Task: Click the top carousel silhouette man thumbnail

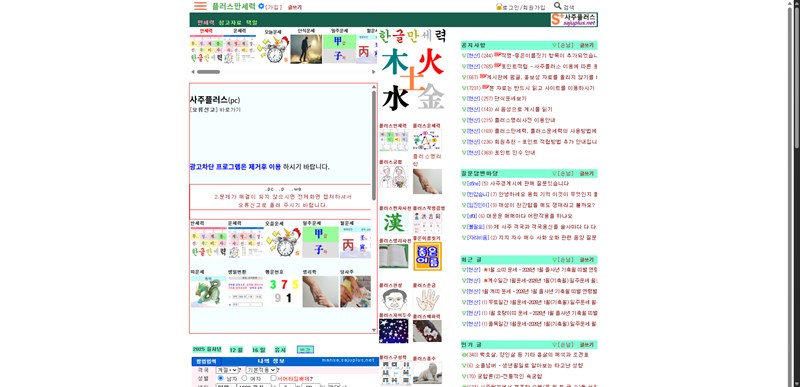Action: point(306,49)
